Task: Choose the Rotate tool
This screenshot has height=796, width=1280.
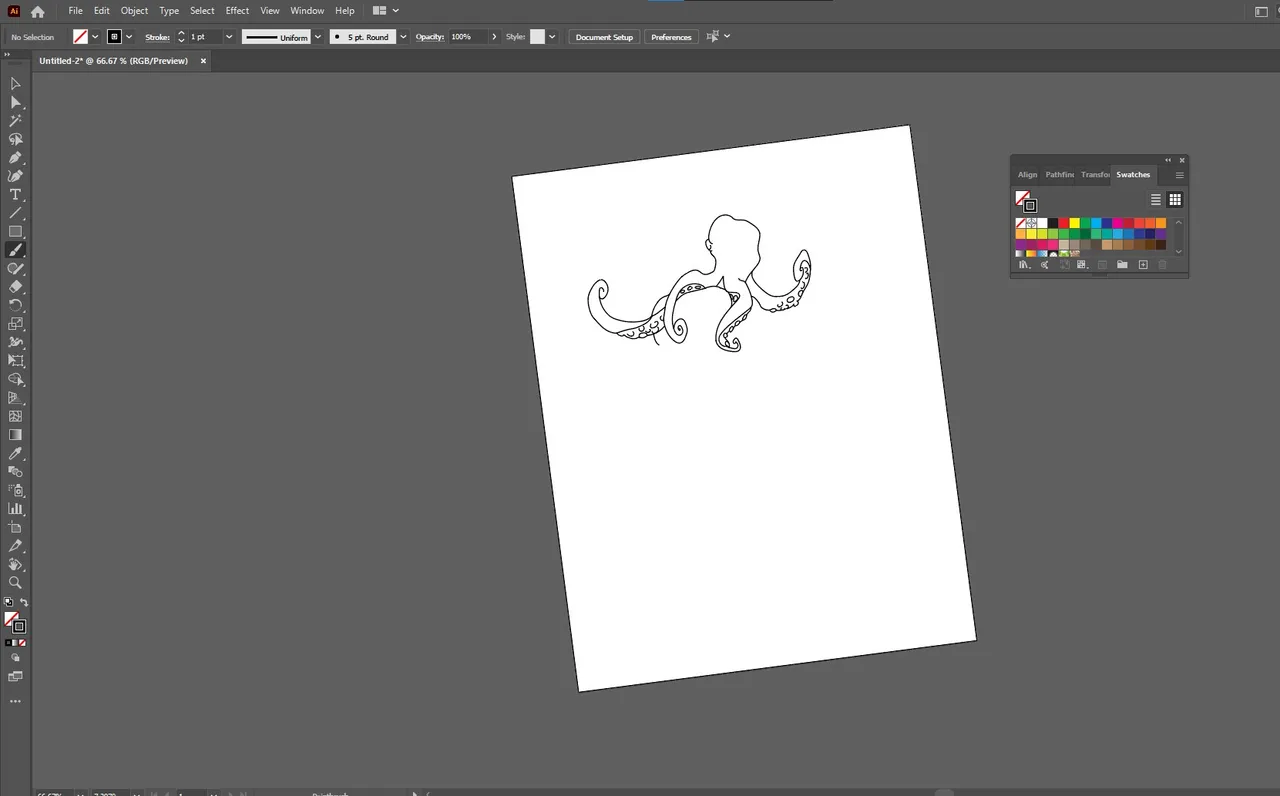Action: [15, 306]
